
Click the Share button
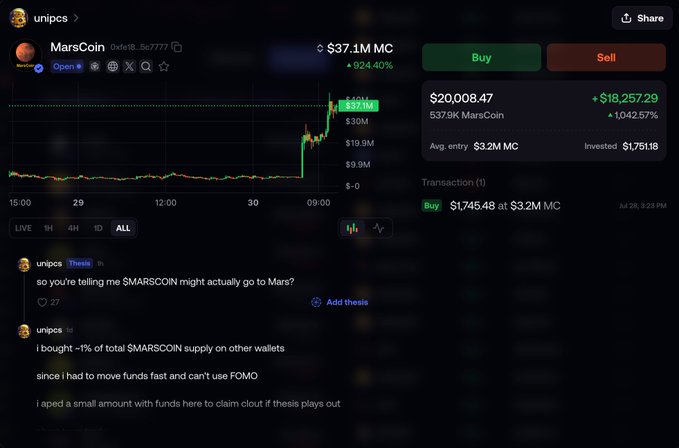642,18
